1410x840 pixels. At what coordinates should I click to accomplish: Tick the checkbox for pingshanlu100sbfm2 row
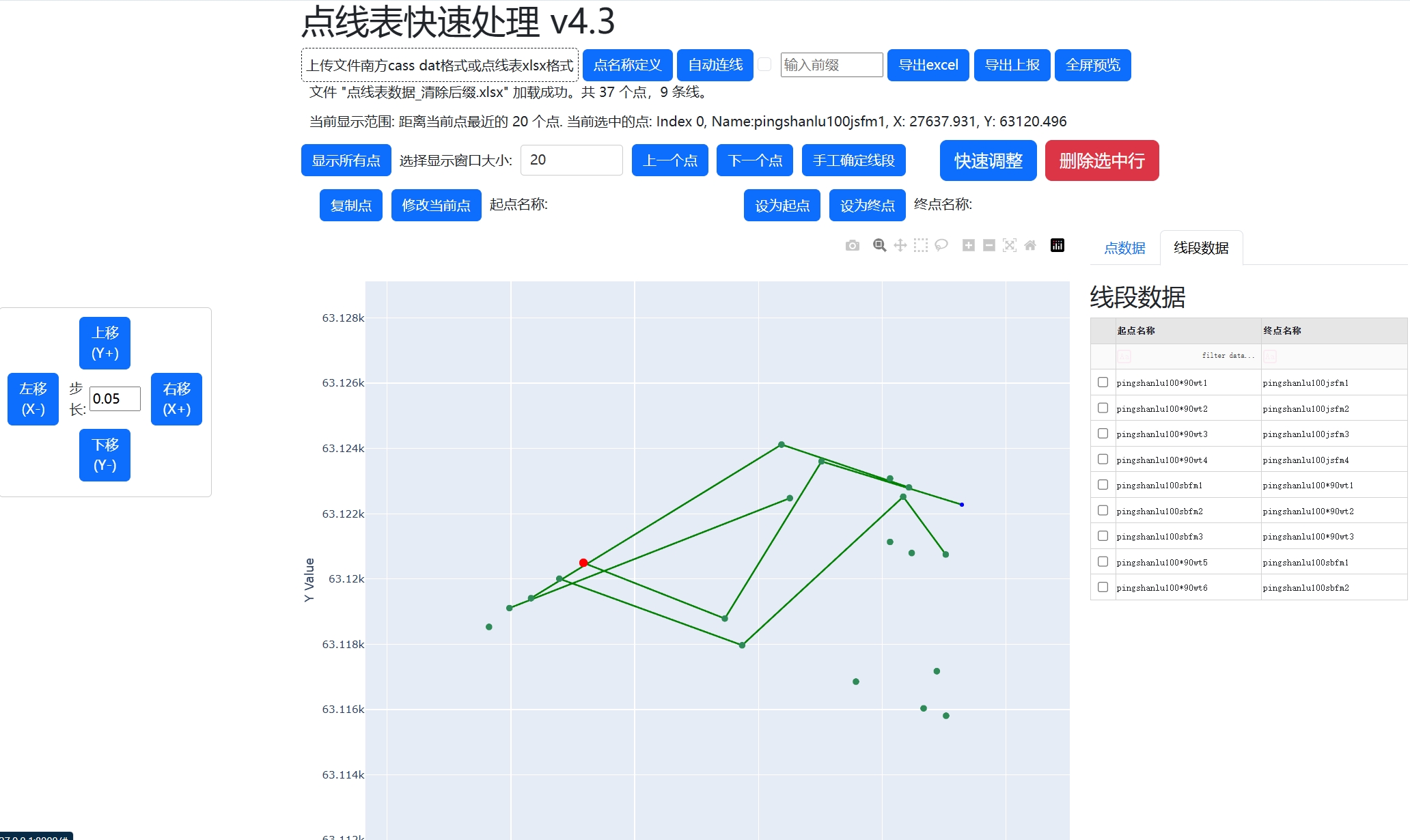tap(1103, 511)
